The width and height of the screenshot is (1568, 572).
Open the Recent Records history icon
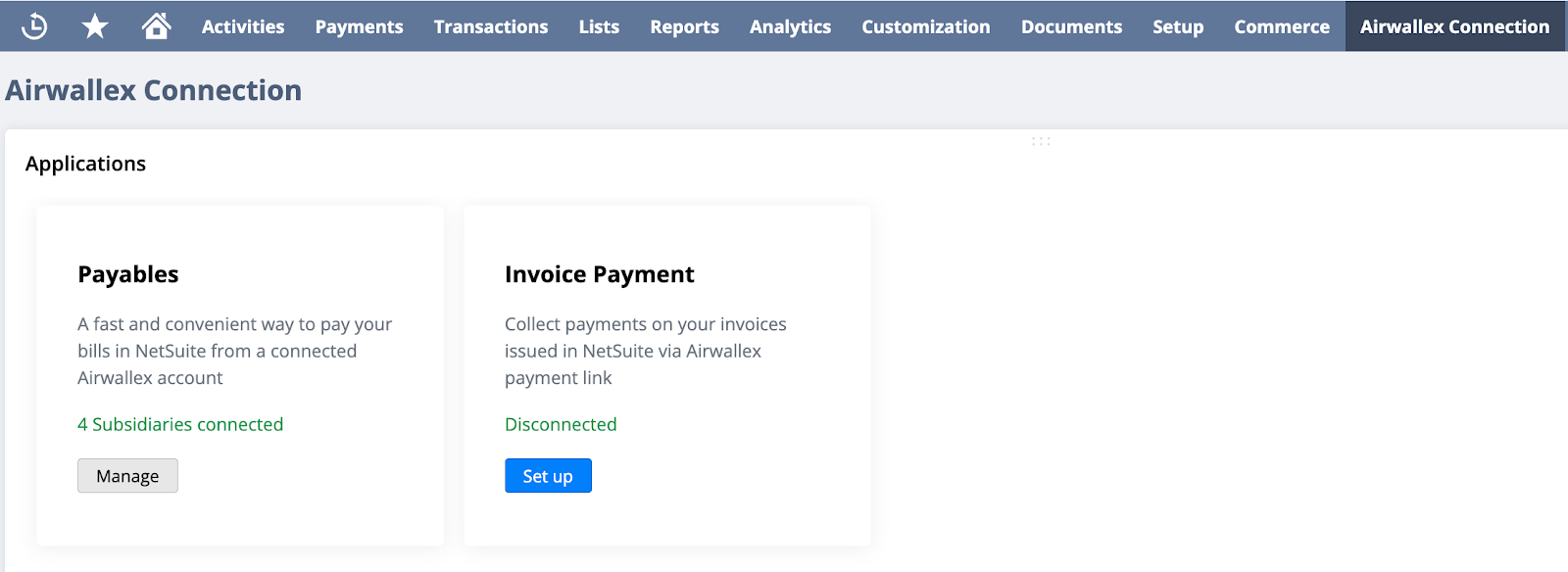[34, 26]
